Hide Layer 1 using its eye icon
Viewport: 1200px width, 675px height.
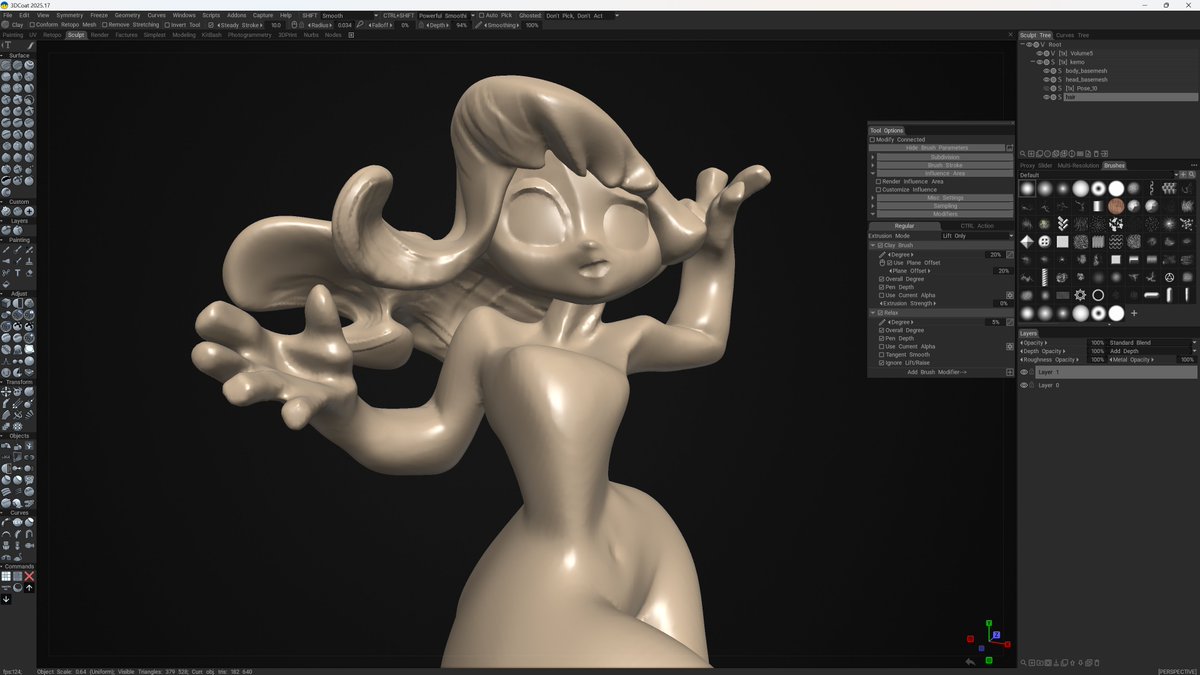(1023, 372)
